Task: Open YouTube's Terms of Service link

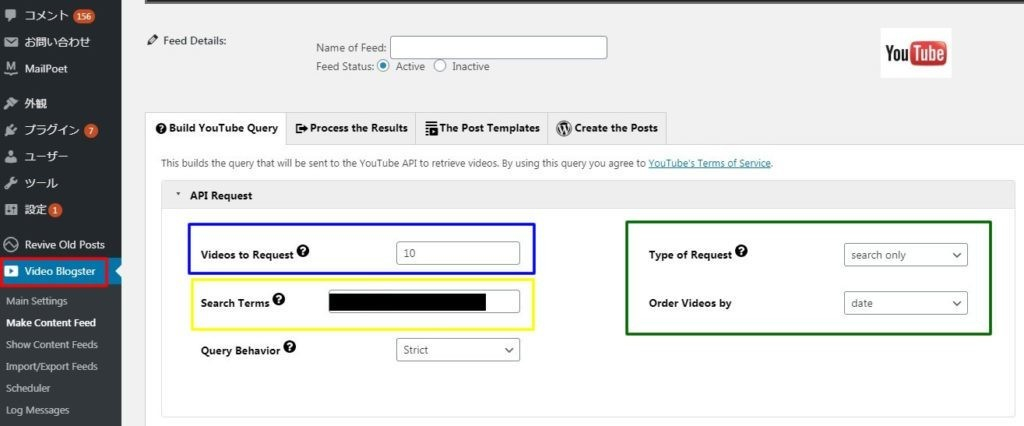Action: tap(709, 162)
